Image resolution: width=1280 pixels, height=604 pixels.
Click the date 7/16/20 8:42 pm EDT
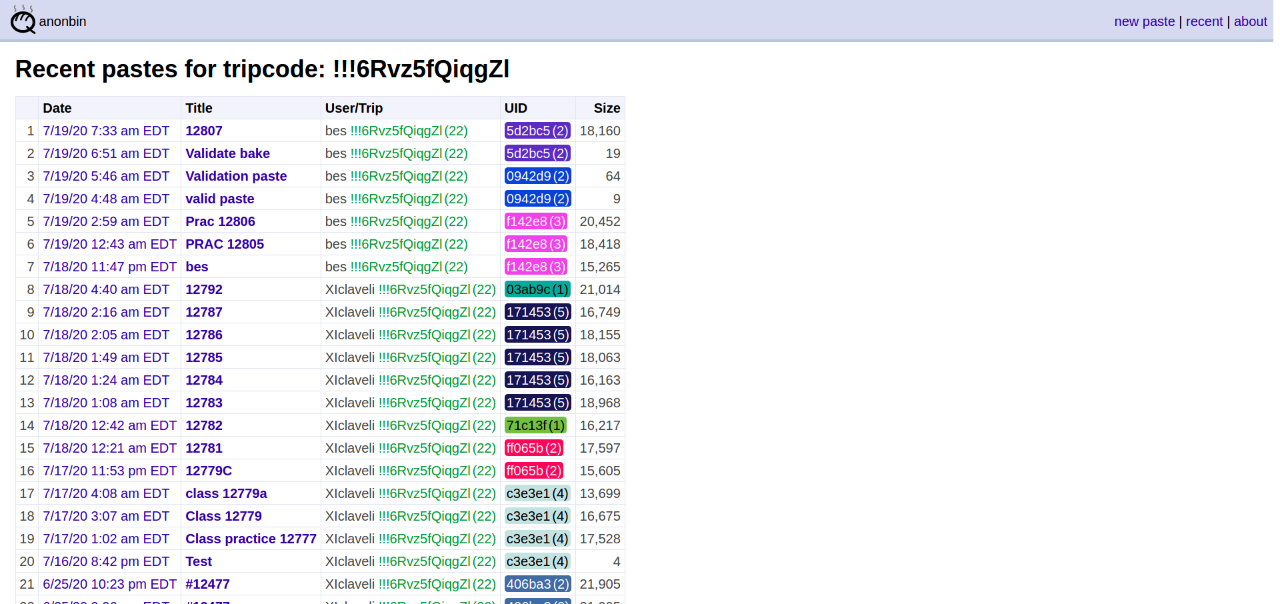[106, 561]
